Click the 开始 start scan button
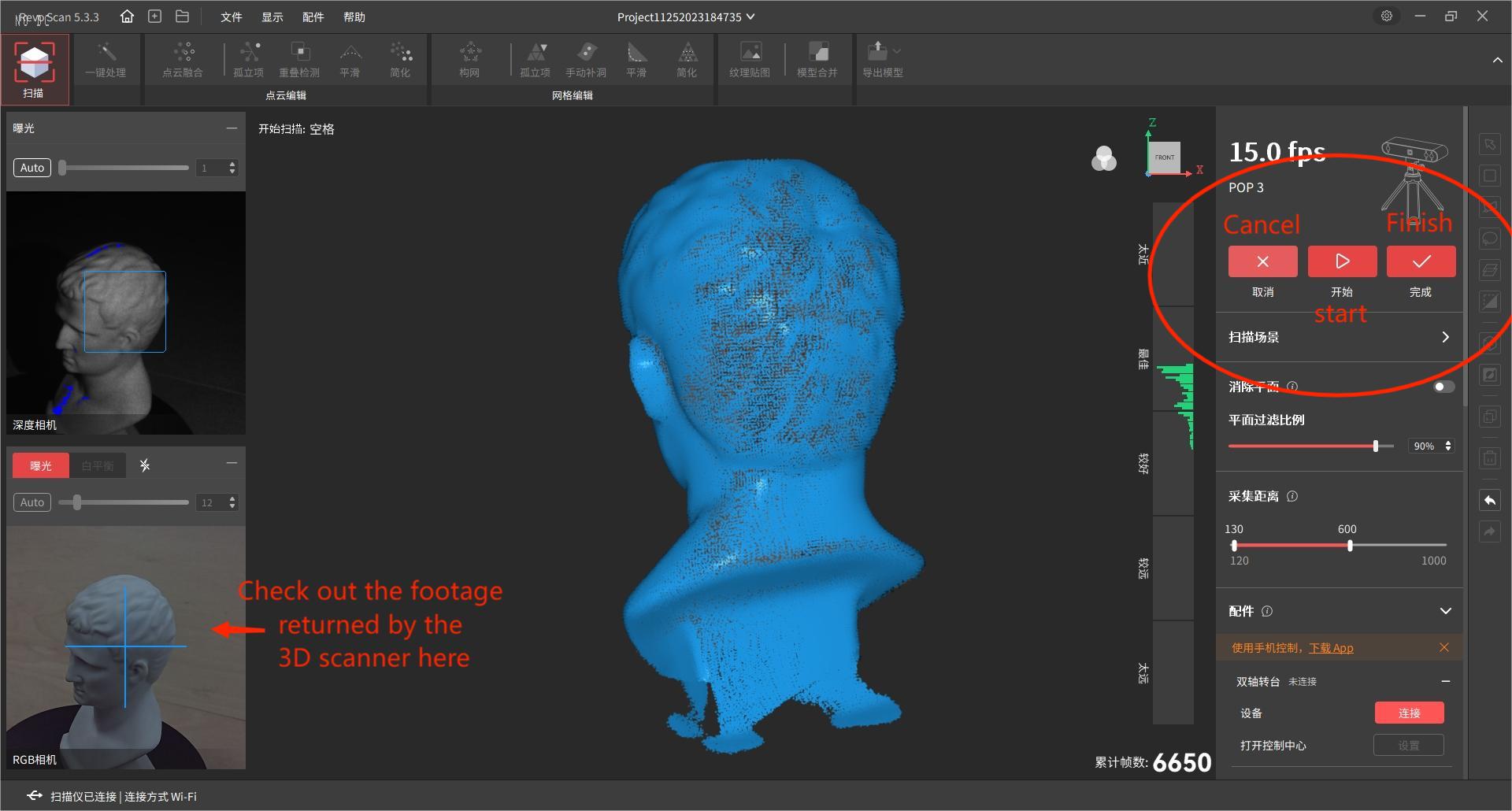 1342,261
